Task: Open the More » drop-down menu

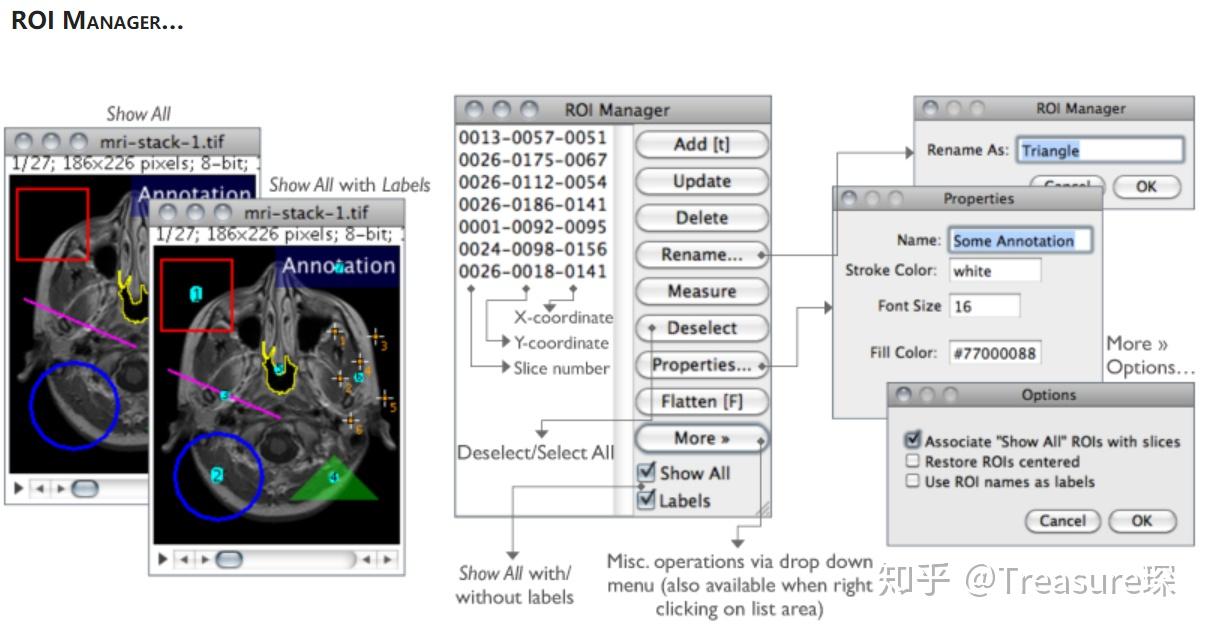Action: pyautogui.click(x=702, y=438)
